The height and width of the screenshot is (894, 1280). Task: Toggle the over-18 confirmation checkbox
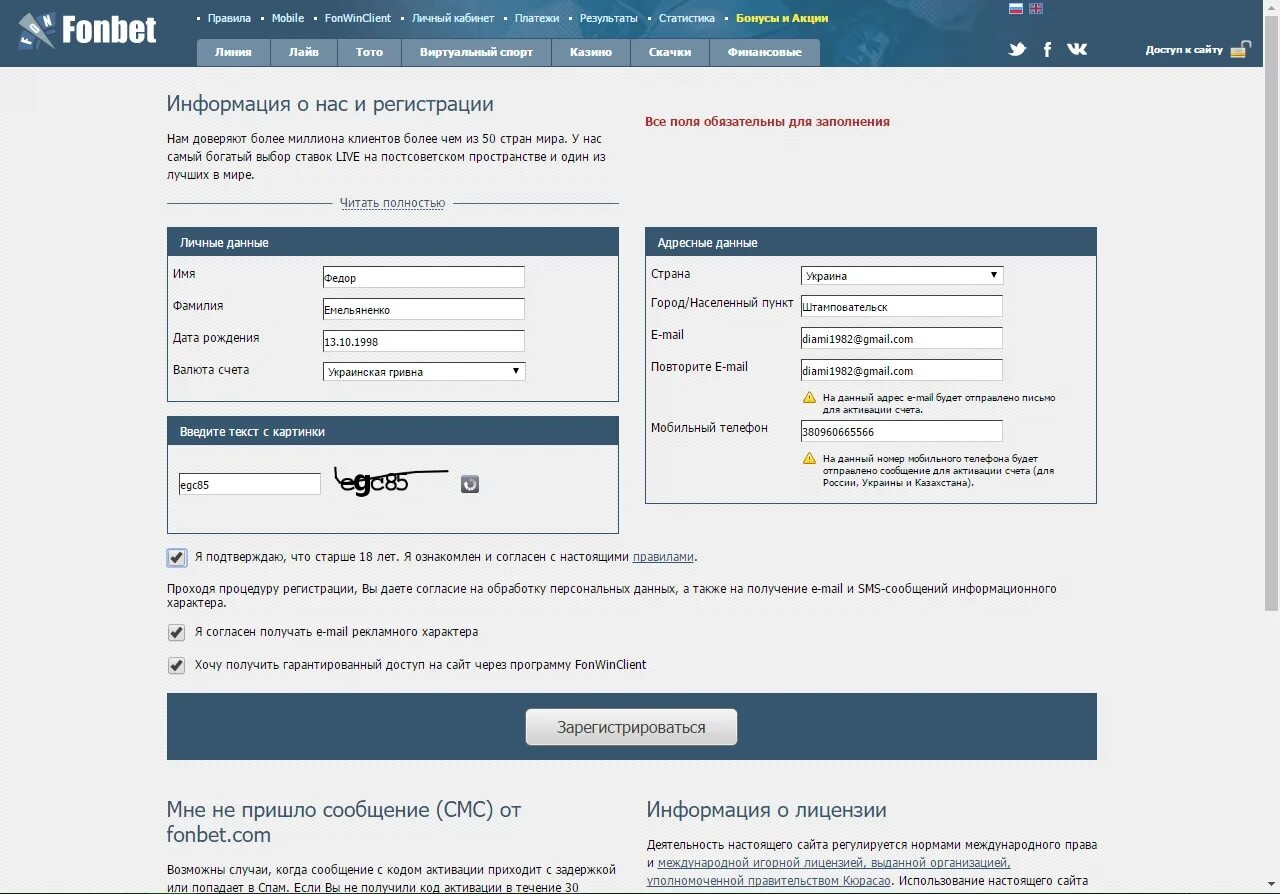pos(177,557)
